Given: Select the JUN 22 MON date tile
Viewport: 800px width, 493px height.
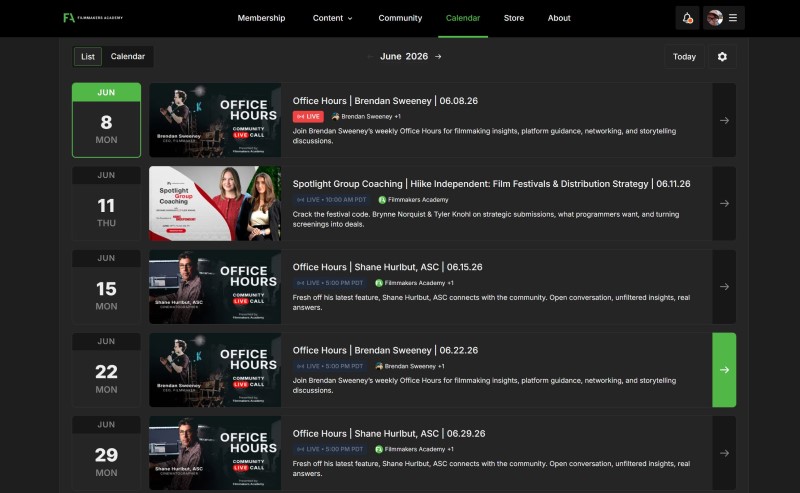Looking at the screenshot, I should click(106, 370).
